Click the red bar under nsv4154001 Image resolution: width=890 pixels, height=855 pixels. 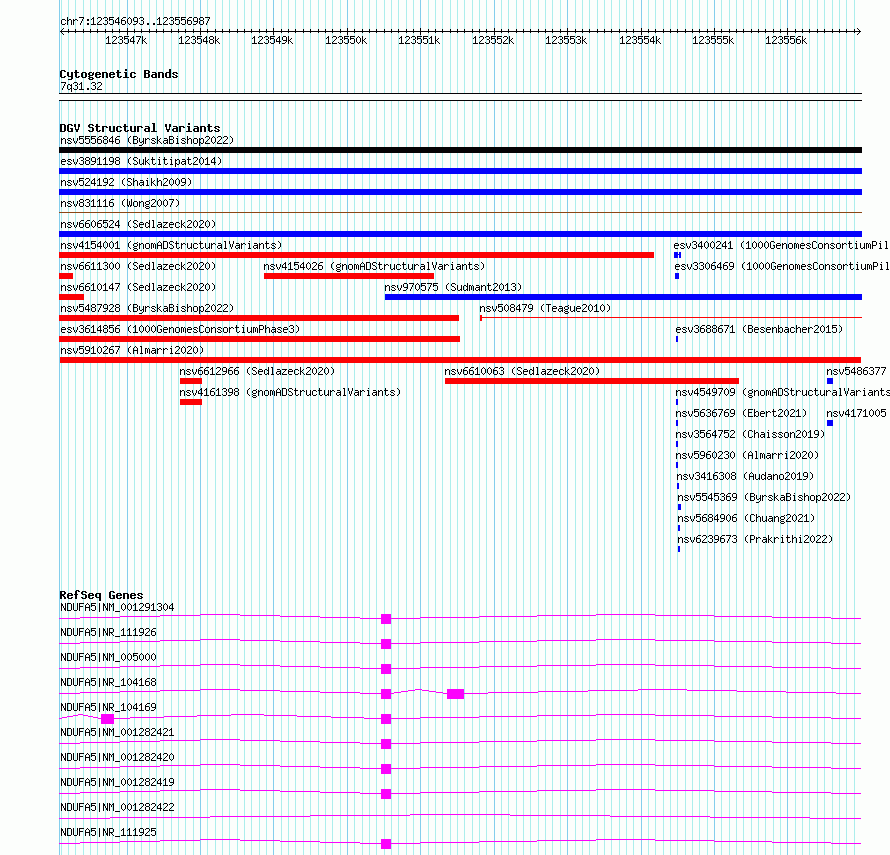356,255
